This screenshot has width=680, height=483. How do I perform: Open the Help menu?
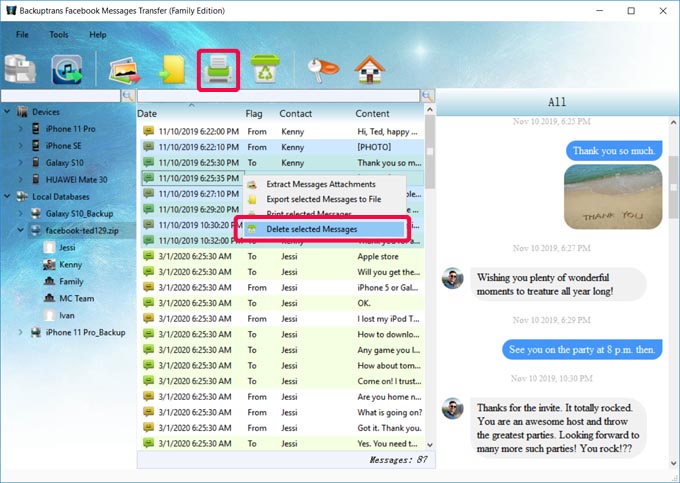[98, 35]
